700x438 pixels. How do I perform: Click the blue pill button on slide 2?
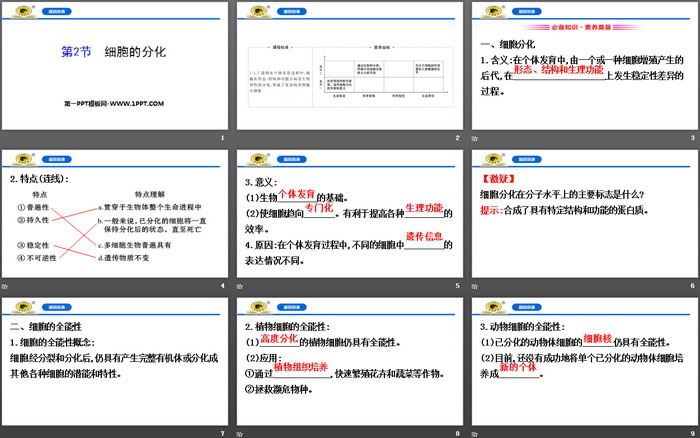click(292, 12)
